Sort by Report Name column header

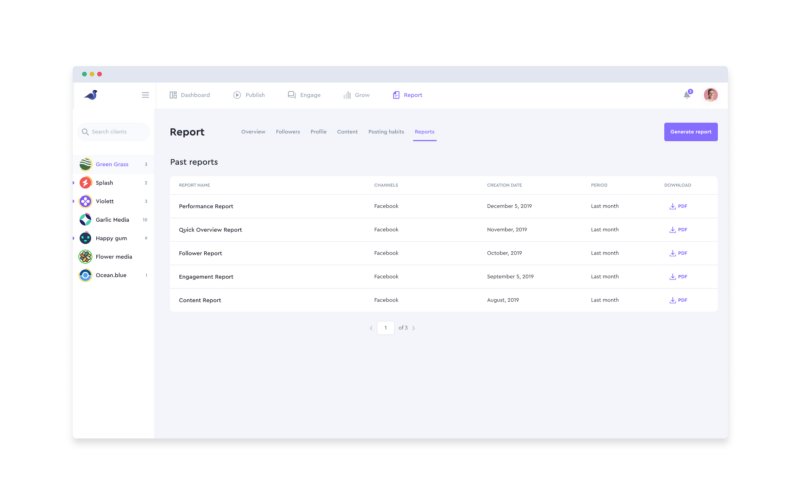[x=194, y=185]
